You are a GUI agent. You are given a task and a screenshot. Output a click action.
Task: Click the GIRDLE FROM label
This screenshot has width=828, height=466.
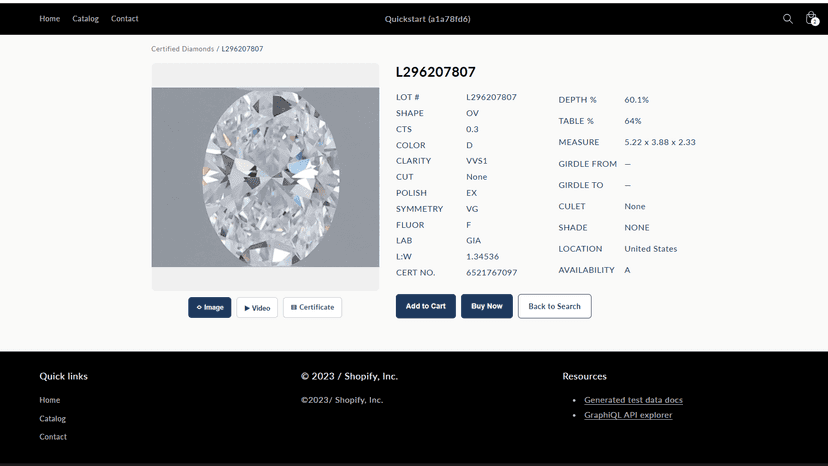point(587,164)
